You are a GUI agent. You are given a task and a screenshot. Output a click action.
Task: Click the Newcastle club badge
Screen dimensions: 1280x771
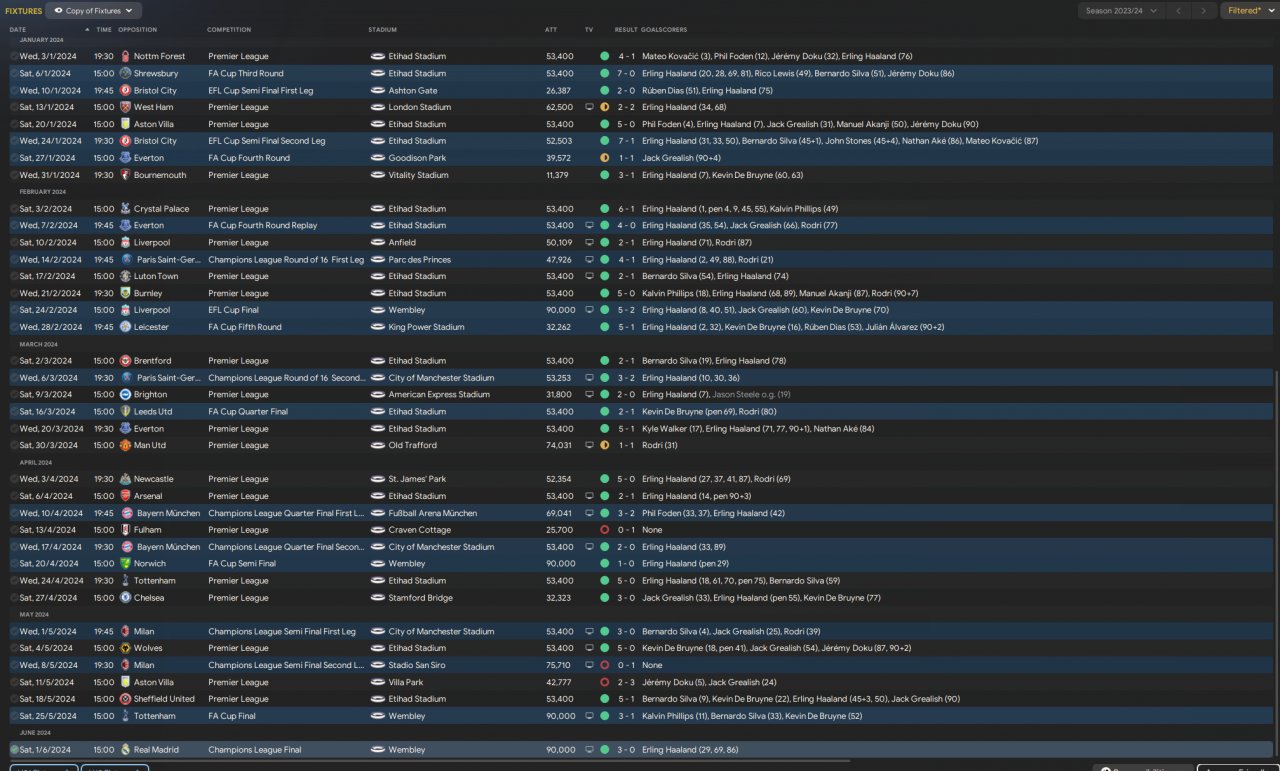point(125,479)
